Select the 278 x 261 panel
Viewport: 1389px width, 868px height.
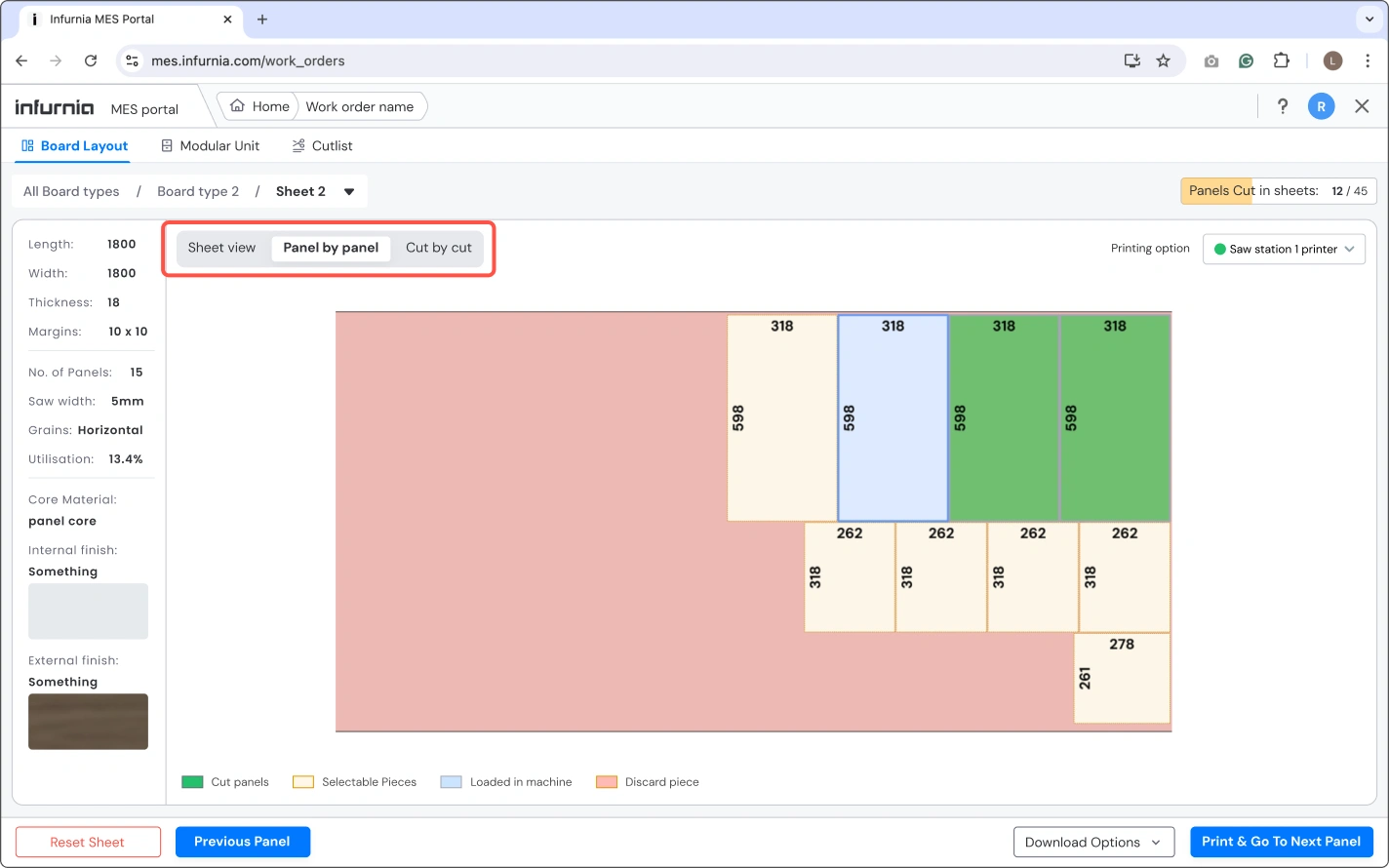pos(1122,679)
